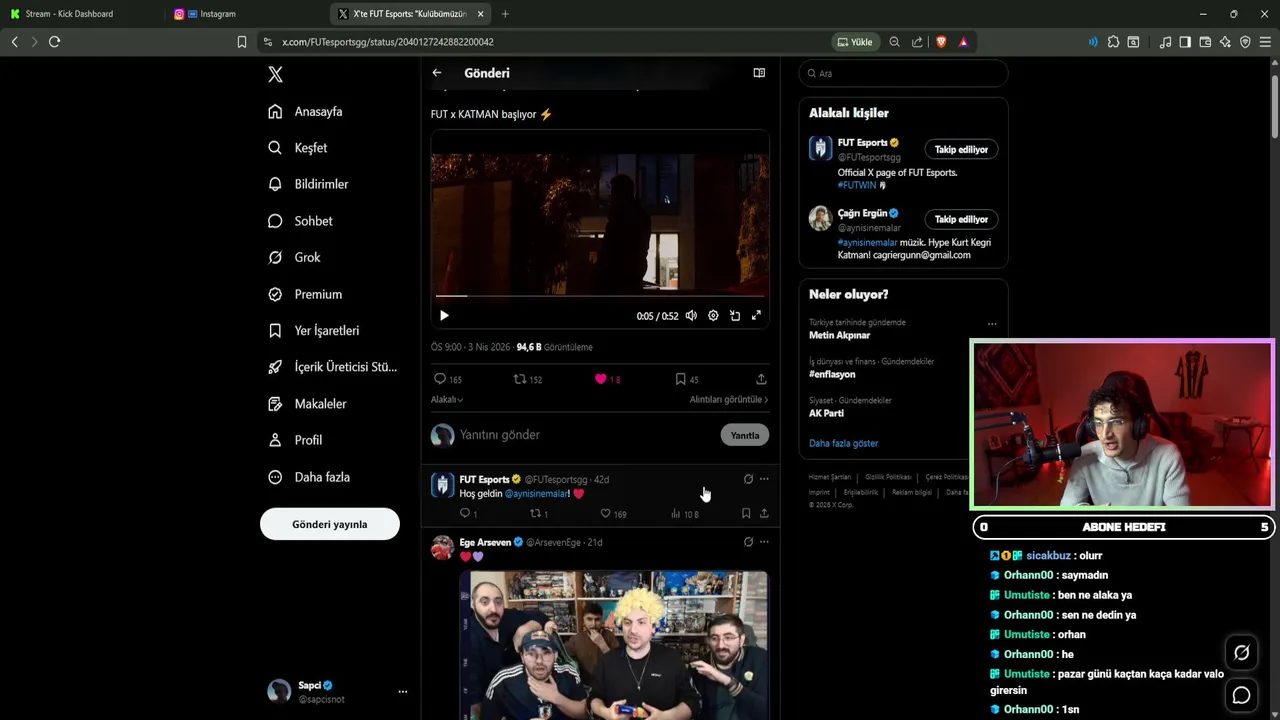Open browser extensions puzzle icon

point(1113,42)
